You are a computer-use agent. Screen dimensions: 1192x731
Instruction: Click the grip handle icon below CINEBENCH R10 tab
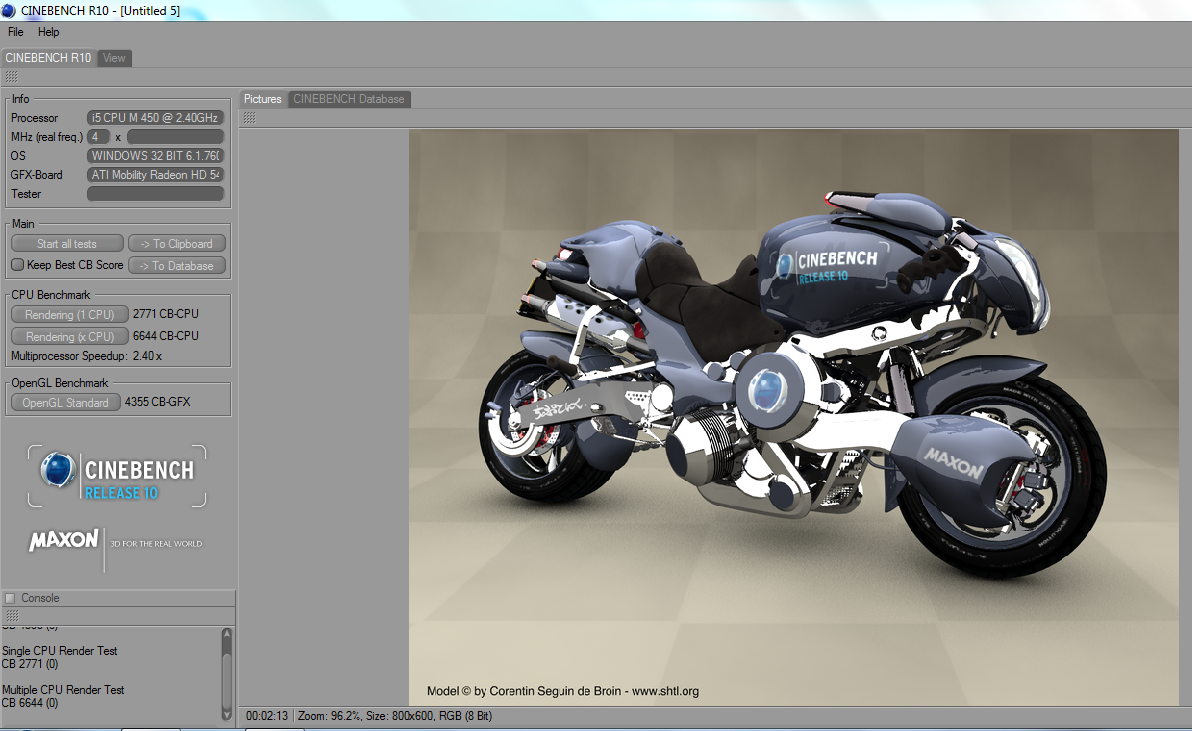click(11, 77)
